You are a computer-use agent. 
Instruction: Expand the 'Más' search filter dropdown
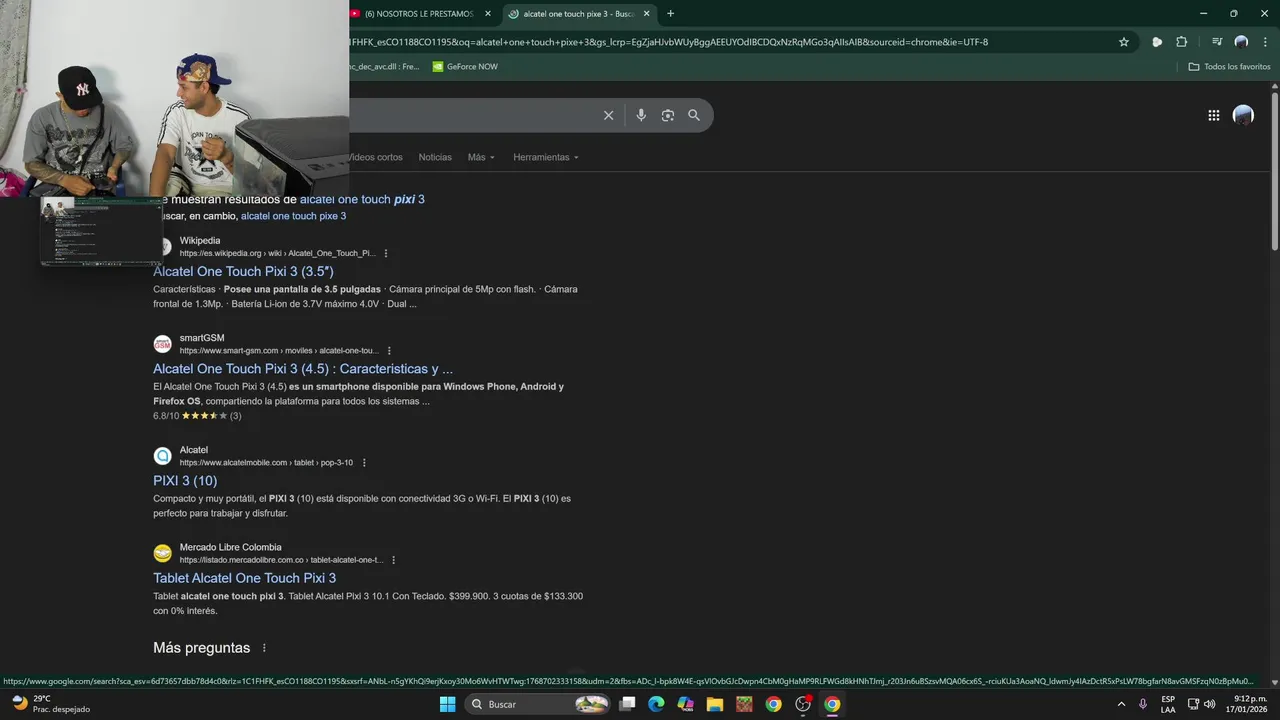pos(481,157)
